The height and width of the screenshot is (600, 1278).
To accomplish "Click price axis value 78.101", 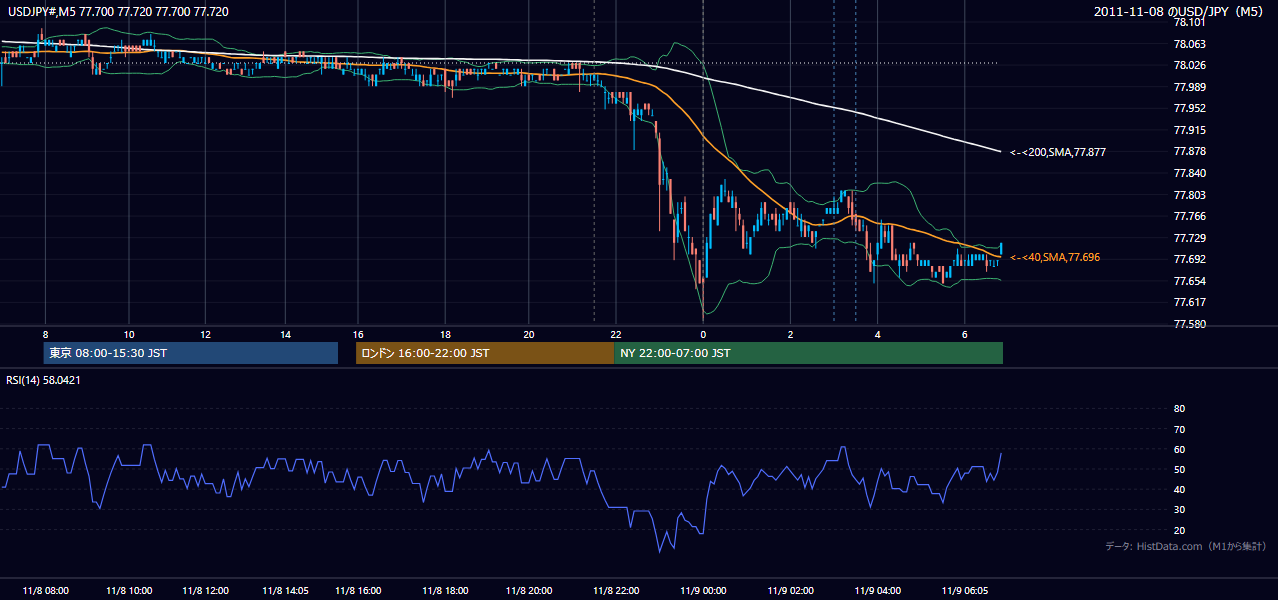I will tap(1189, 22).
